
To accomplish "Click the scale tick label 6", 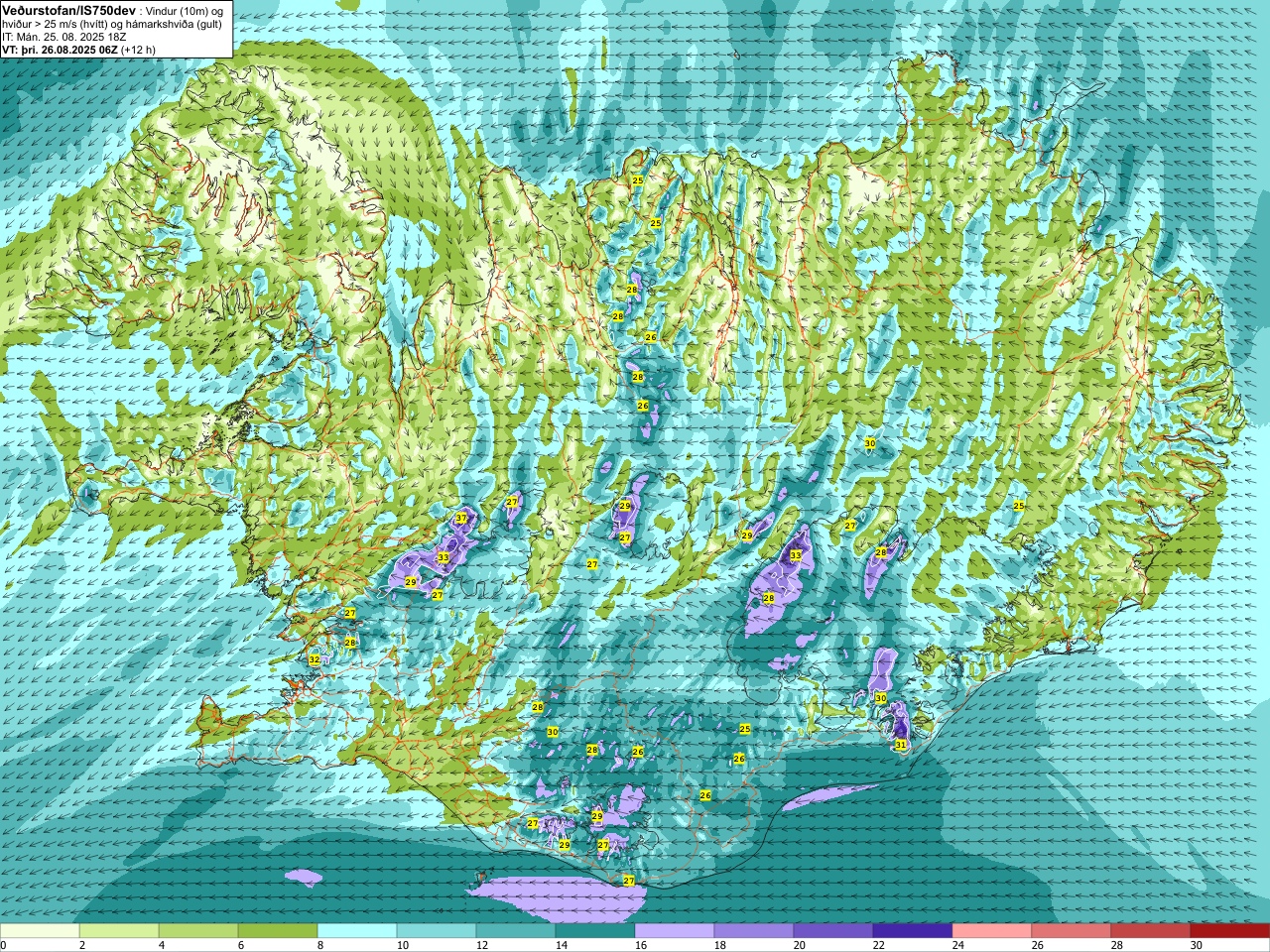I will point(241,945).
